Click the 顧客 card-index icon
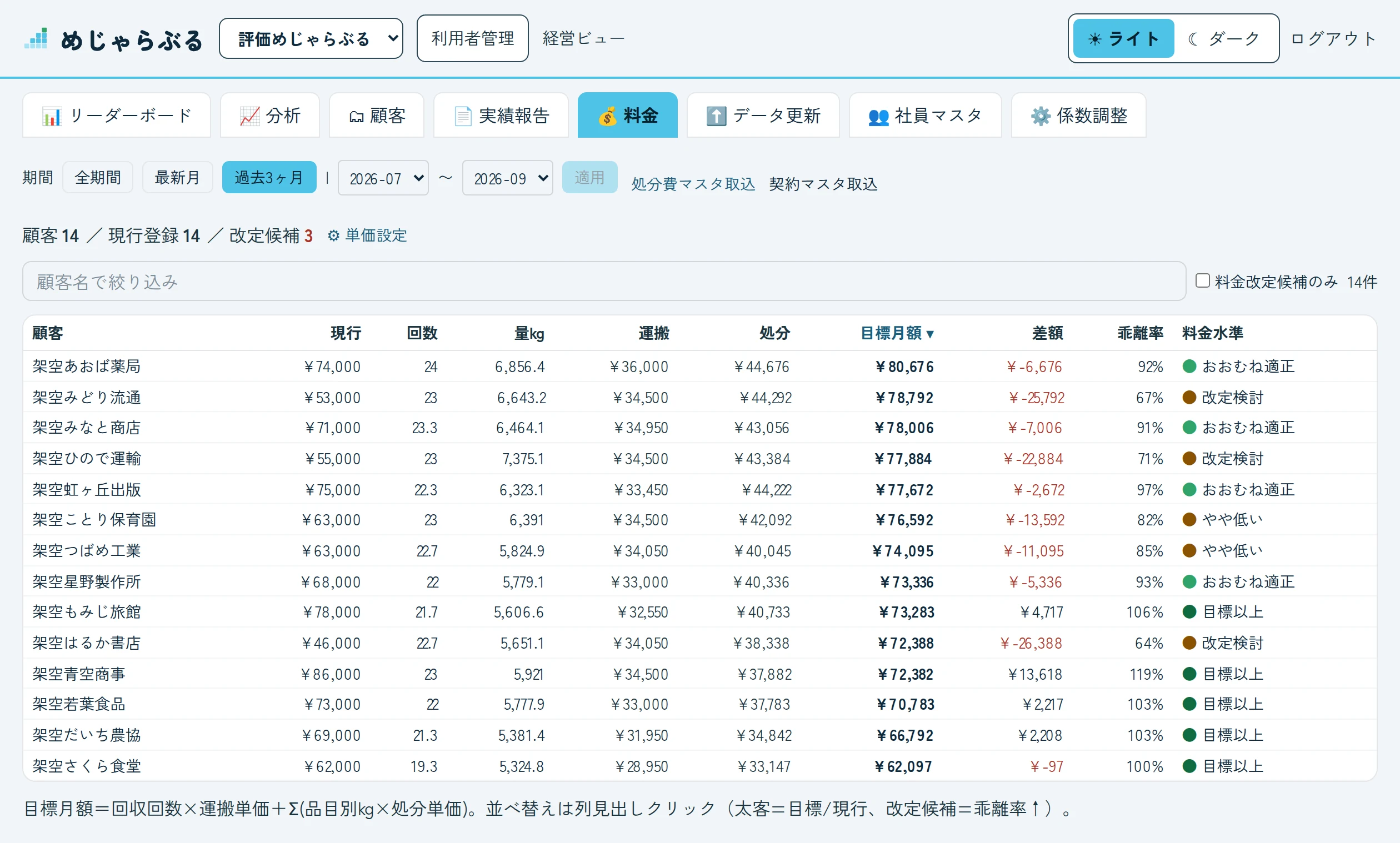The height and width of the screenshot is (843, 1400). [x=356, y=117]
